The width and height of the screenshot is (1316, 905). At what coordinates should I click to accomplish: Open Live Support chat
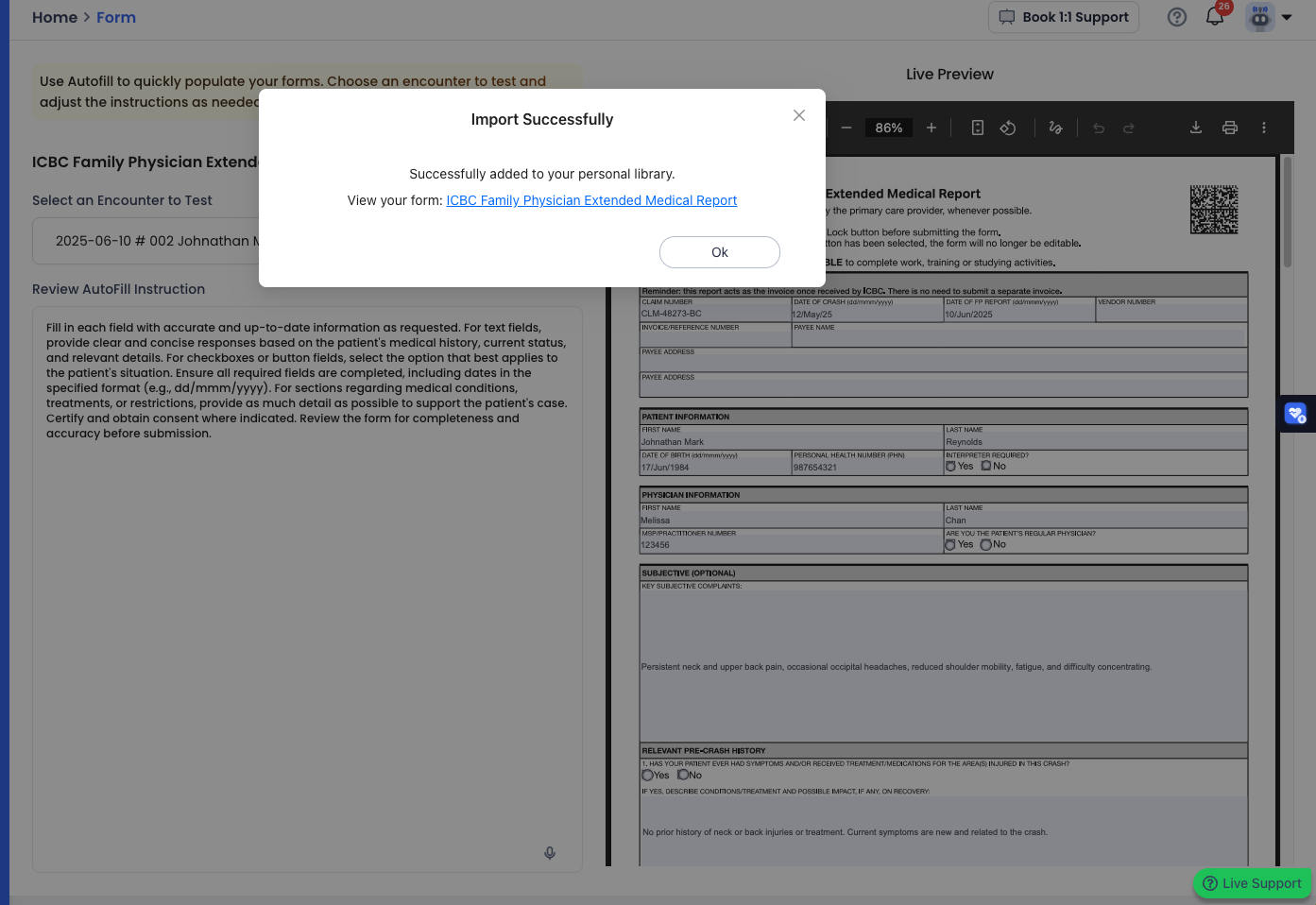(x=1252, y=883)
